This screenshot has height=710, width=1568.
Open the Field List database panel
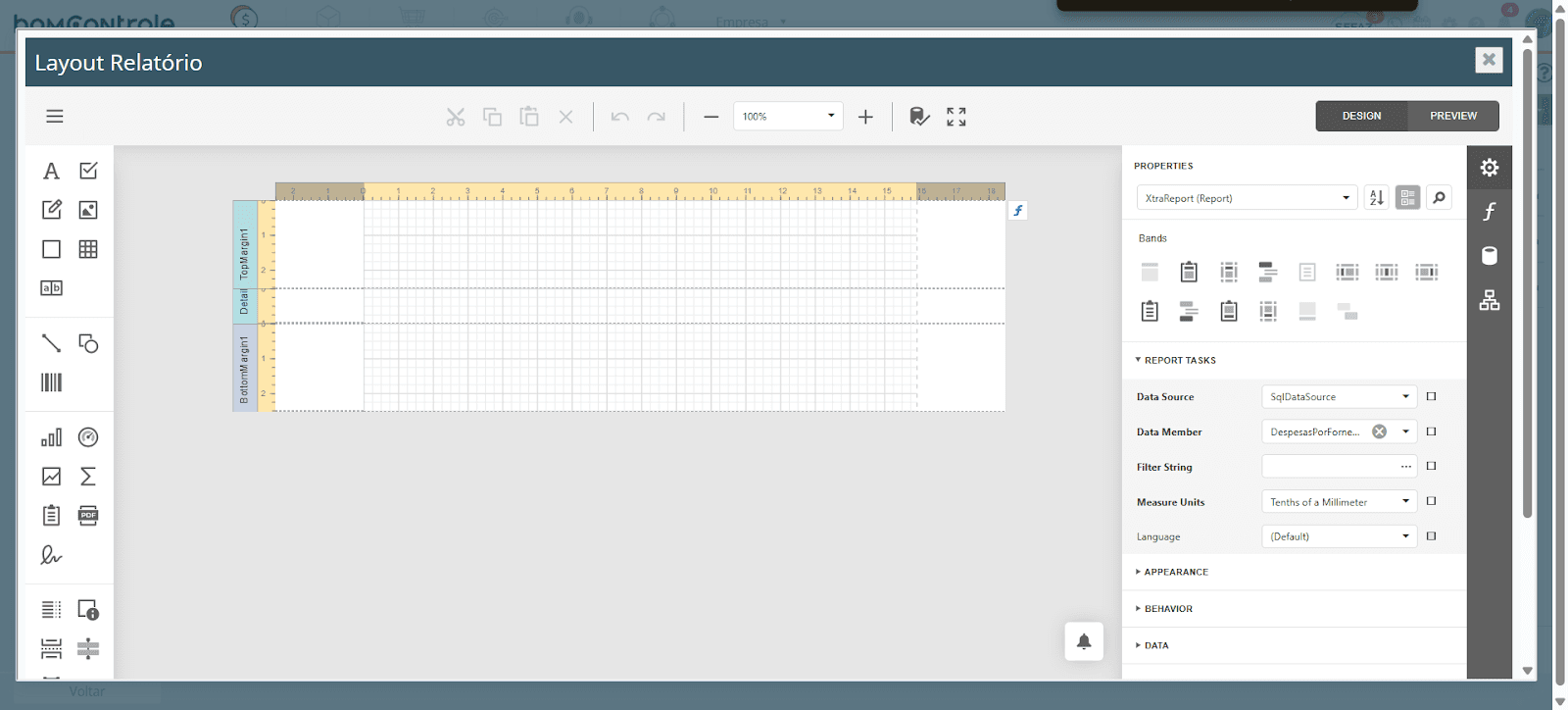[x=1490, y=256]
